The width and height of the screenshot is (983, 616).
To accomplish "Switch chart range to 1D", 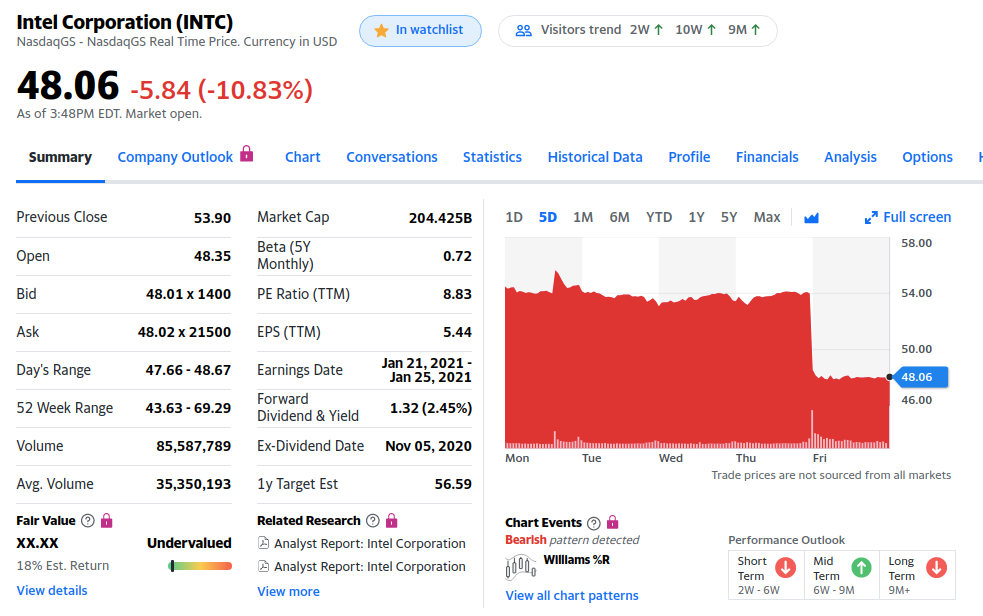I will 514,218.
